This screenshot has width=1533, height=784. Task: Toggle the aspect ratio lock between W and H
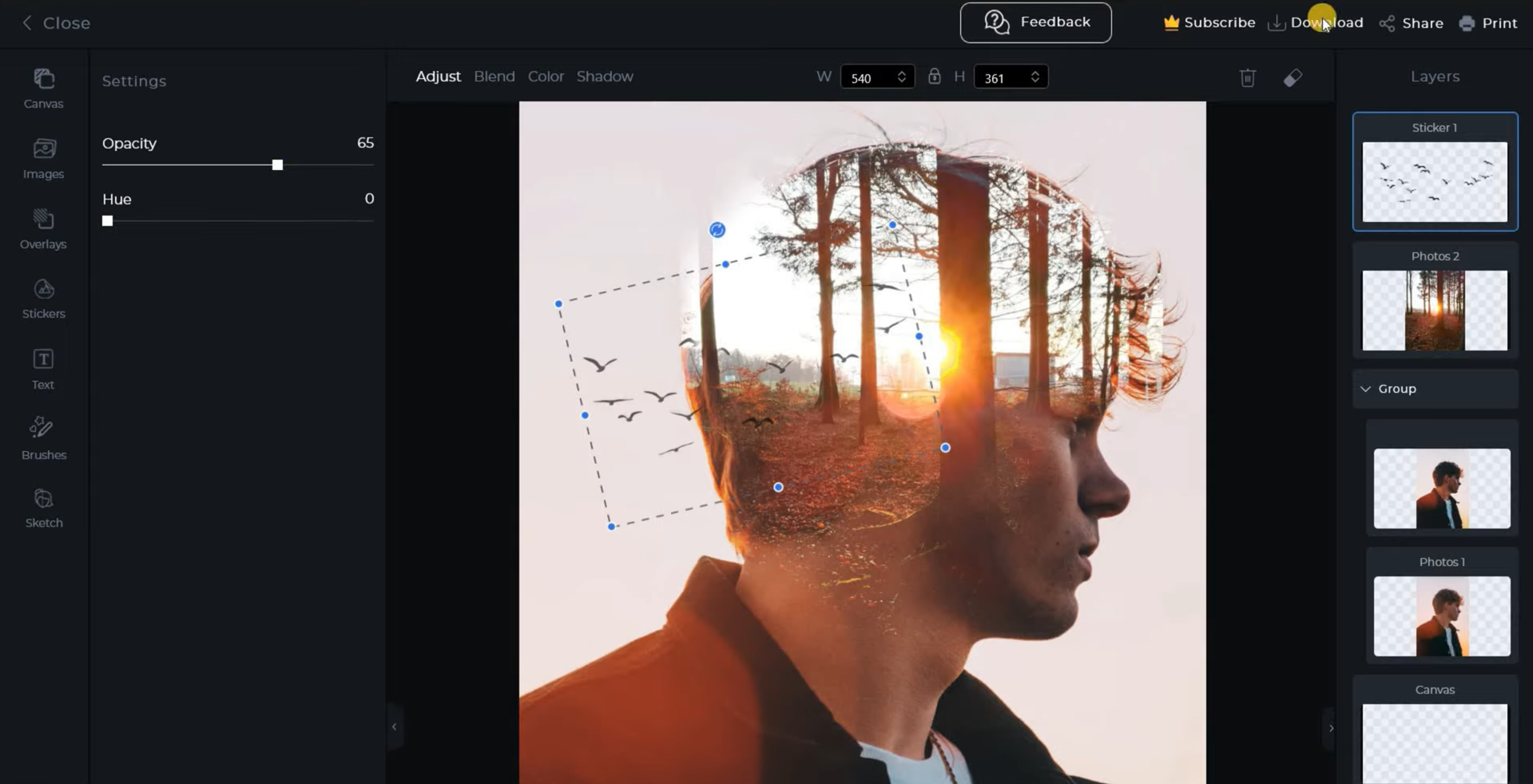click(934, 76)
